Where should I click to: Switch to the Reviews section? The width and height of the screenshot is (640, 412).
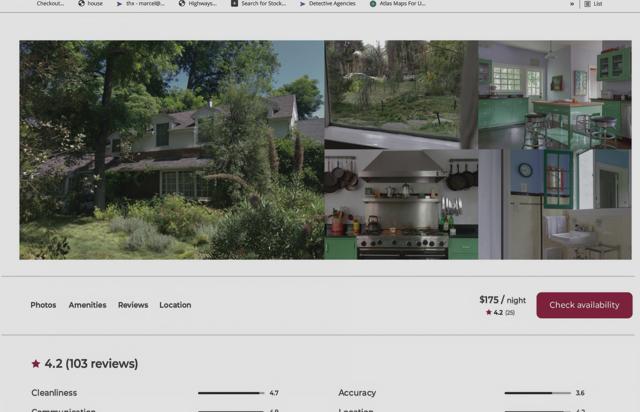(133, 305)
